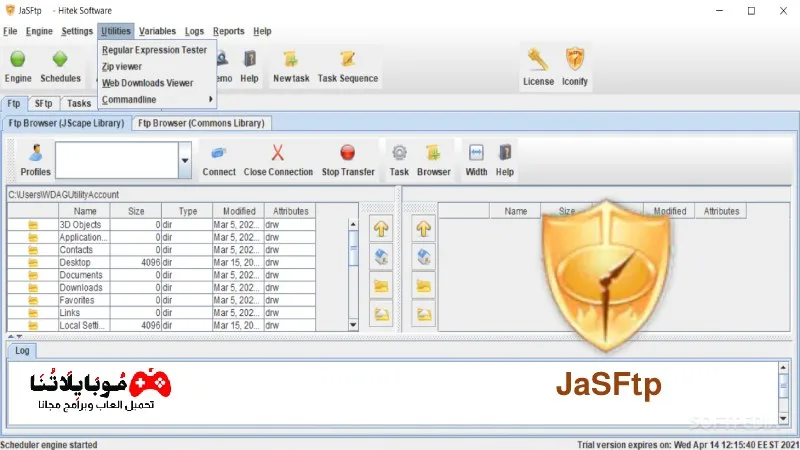The height and width of the screenshot is (450, 800).
Task: Click remote pane bottom folder icon button
Action: click(423, 314)
